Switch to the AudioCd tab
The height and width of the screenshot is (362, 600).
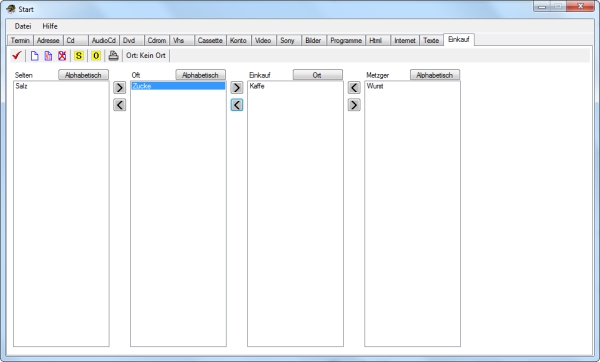point(104,40)
